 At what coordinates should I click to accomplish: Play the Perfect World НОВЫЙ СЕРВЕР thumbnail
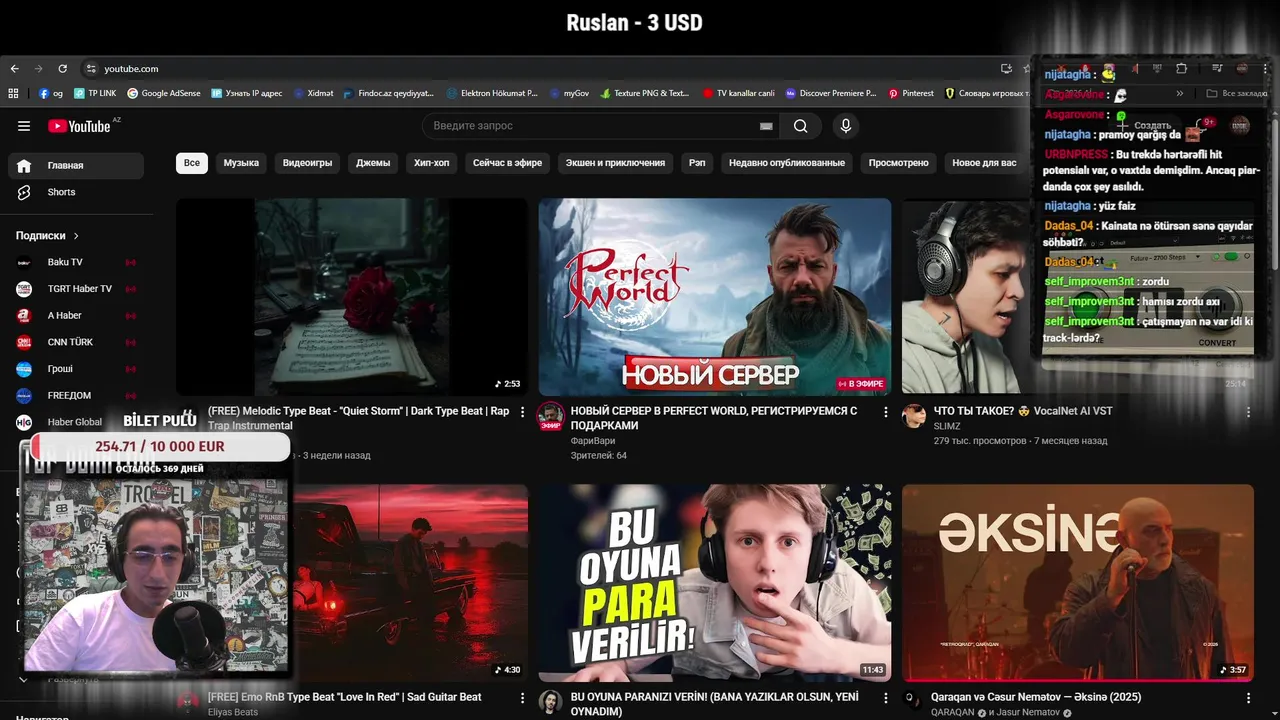point(715,296)
